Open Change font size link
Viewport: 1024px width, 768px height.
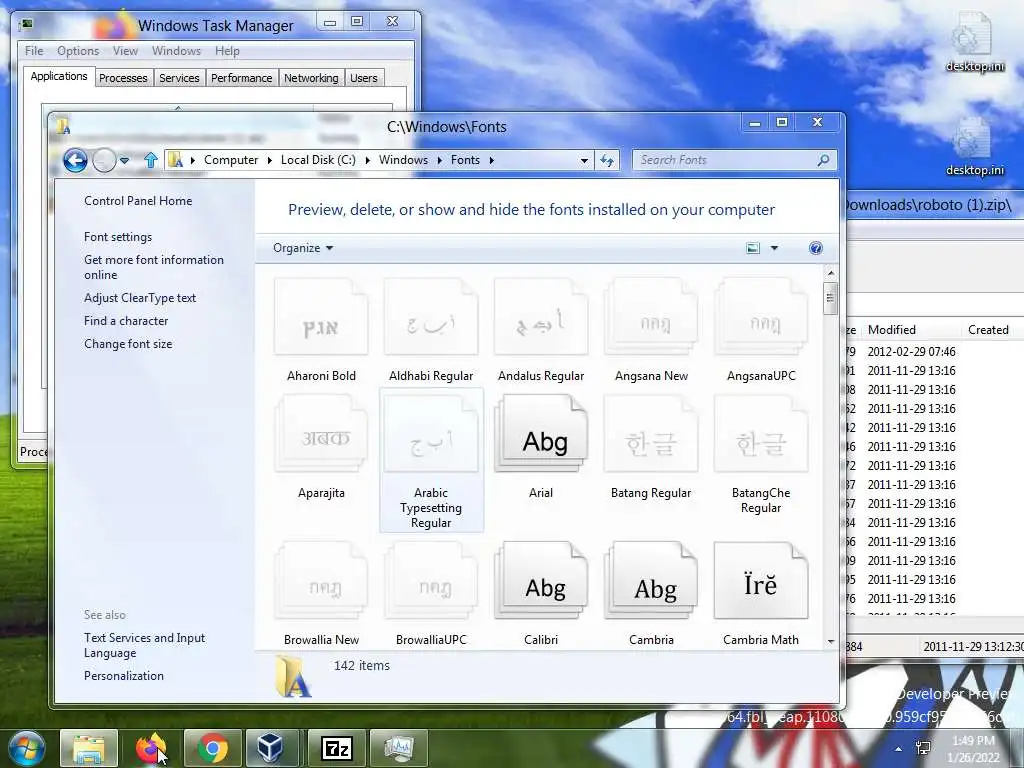[128, 344]
